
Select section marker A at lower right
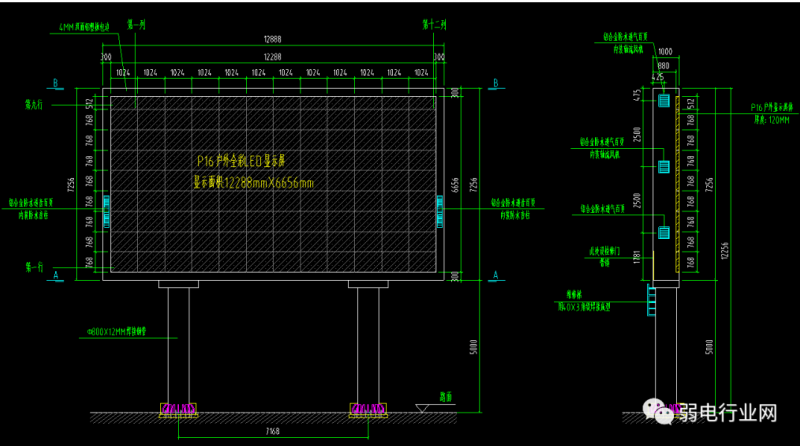496,275
